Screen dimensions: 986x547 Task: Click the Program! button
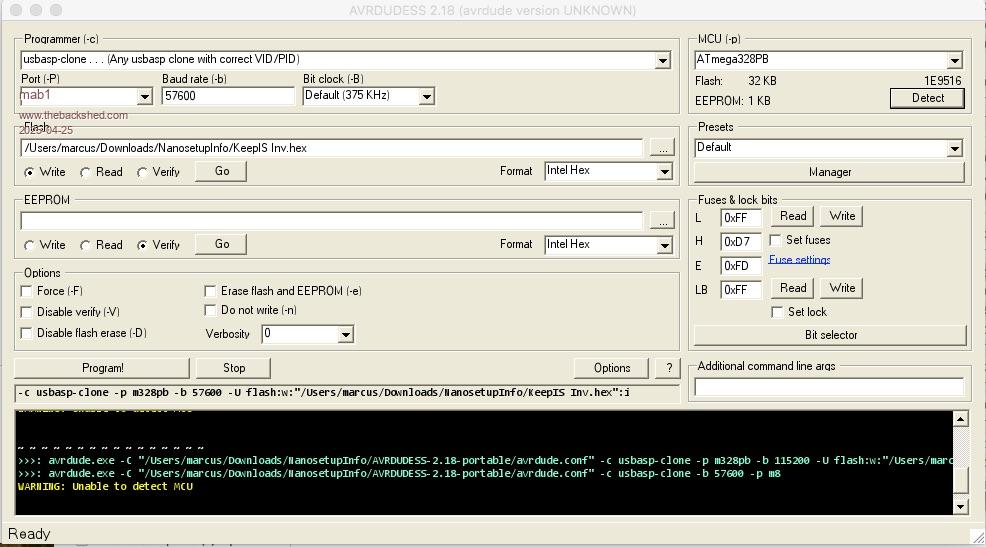pyautogui.click(x=102, y=368)
